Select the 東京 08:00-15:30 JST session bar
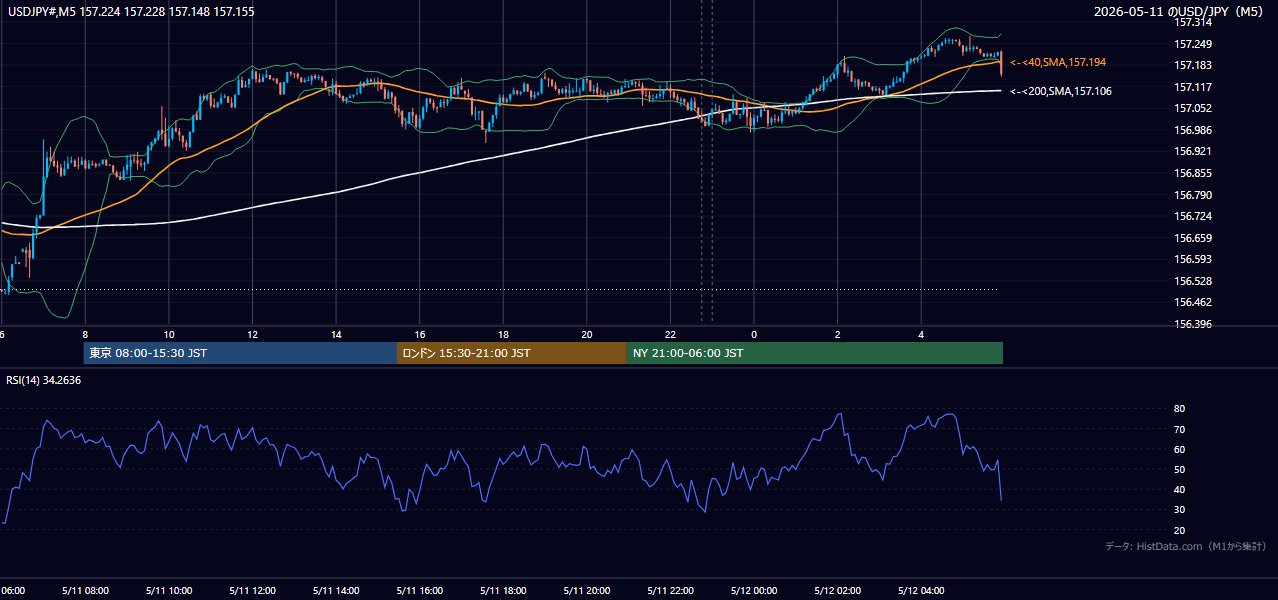 pos(240,353)
